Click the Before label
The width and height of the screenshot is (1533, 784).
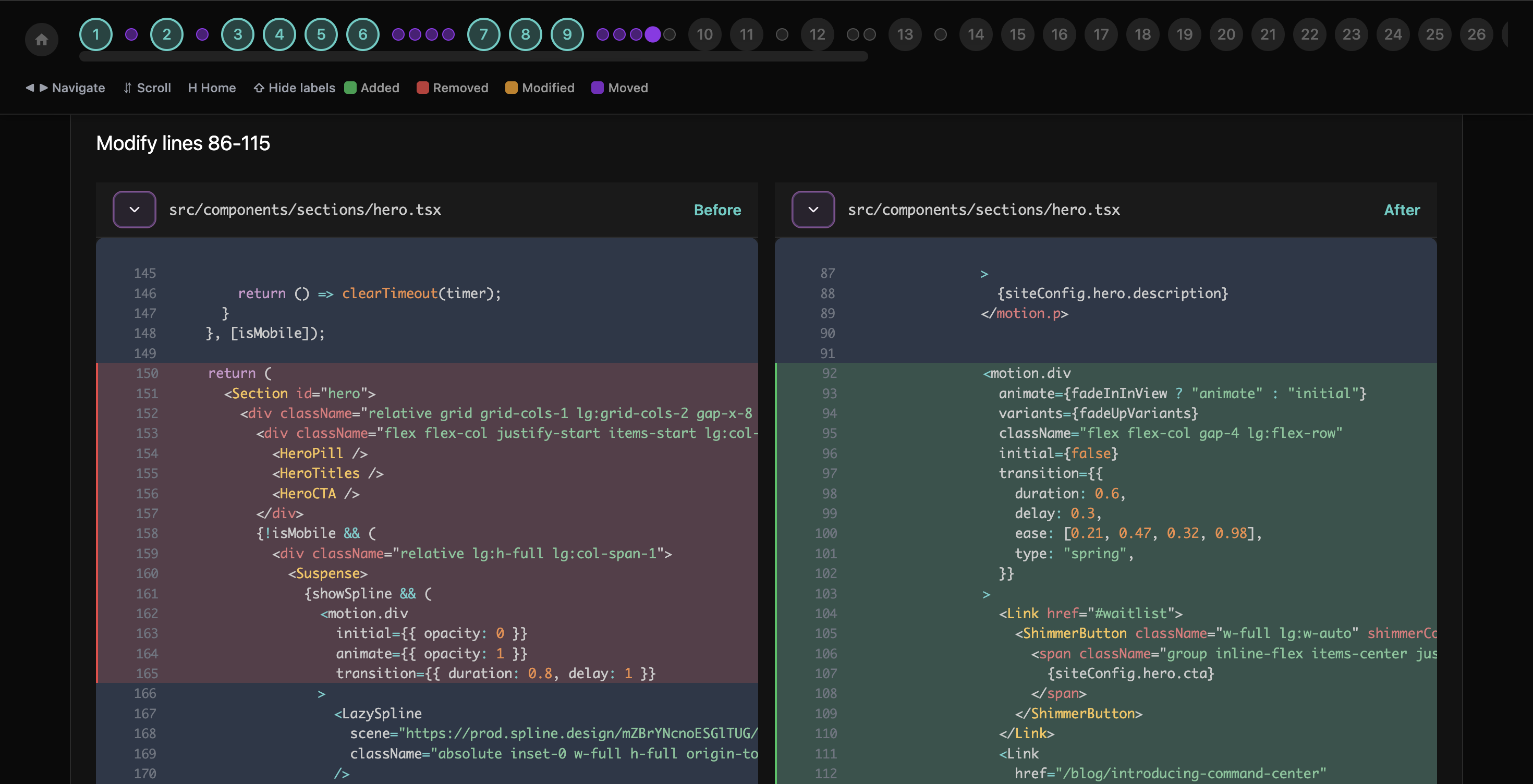tap(717, 210)
